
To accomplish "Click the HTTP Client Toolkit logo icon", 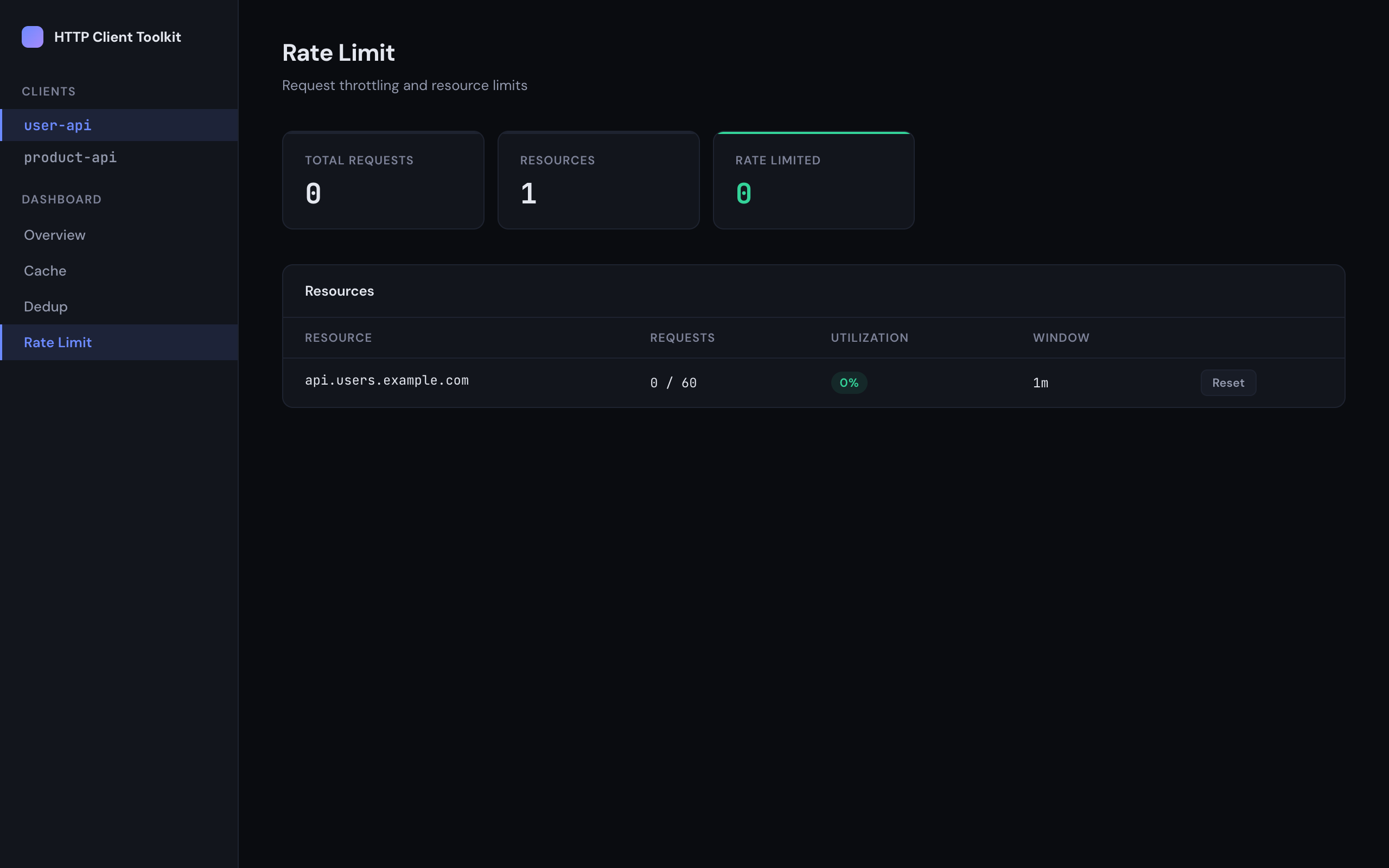I will click(33, 37).
